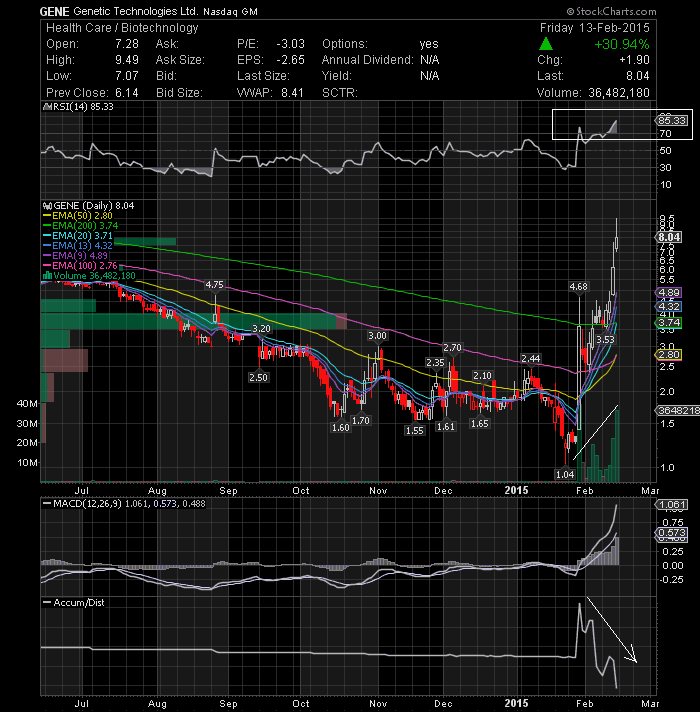Click the 4.75 price peak label
Image resolution: width=700 pixels, height=712 pixels.
click(x=214, y=285)
